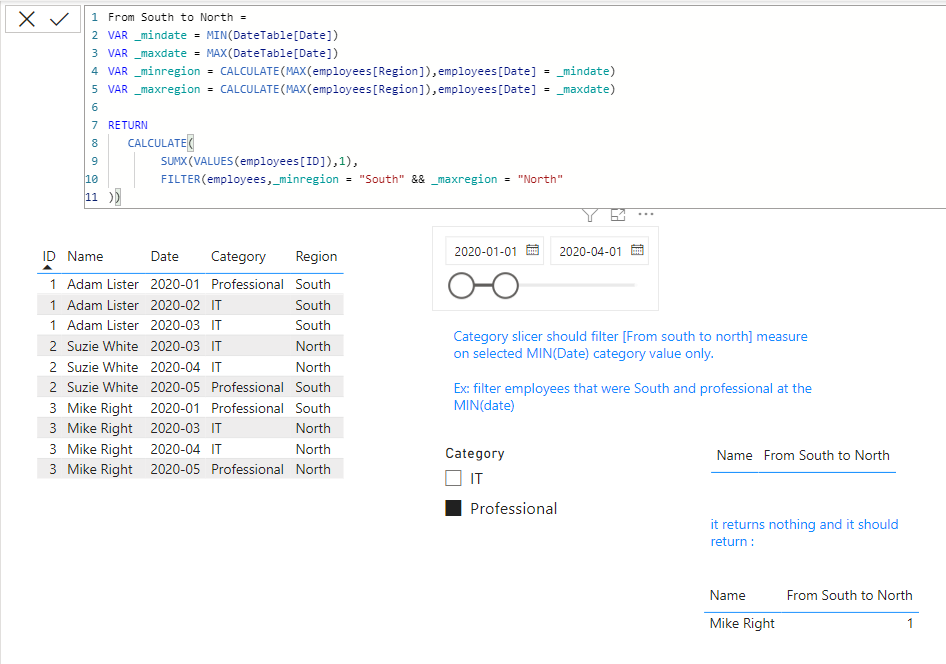Click the end date field 2020-04-01
Image resolution: width=946 pixels, height=664 pixels.
click(x=590, y=251)
